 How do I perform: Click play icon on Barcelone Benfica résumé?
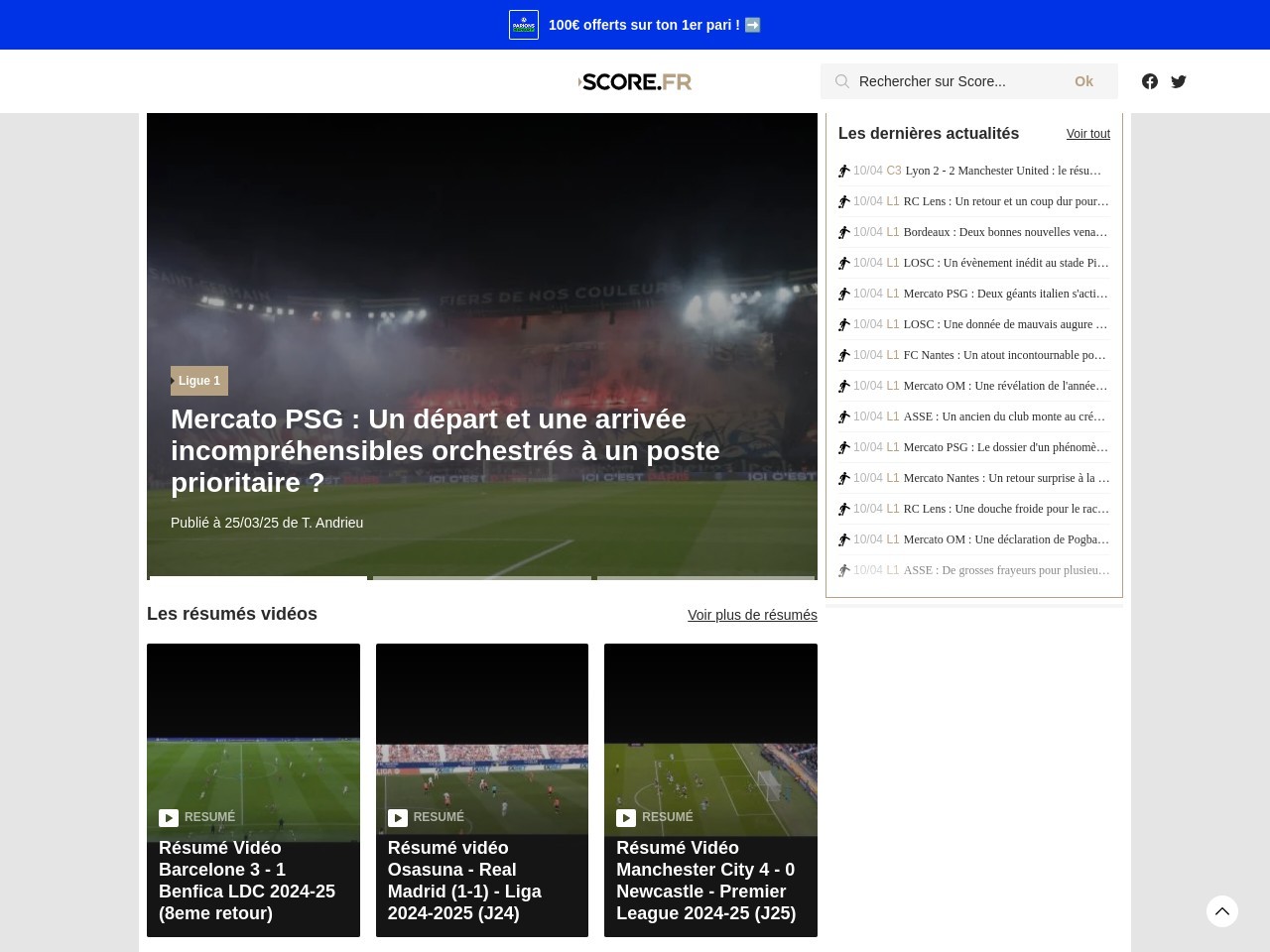(x=169, y=818)
